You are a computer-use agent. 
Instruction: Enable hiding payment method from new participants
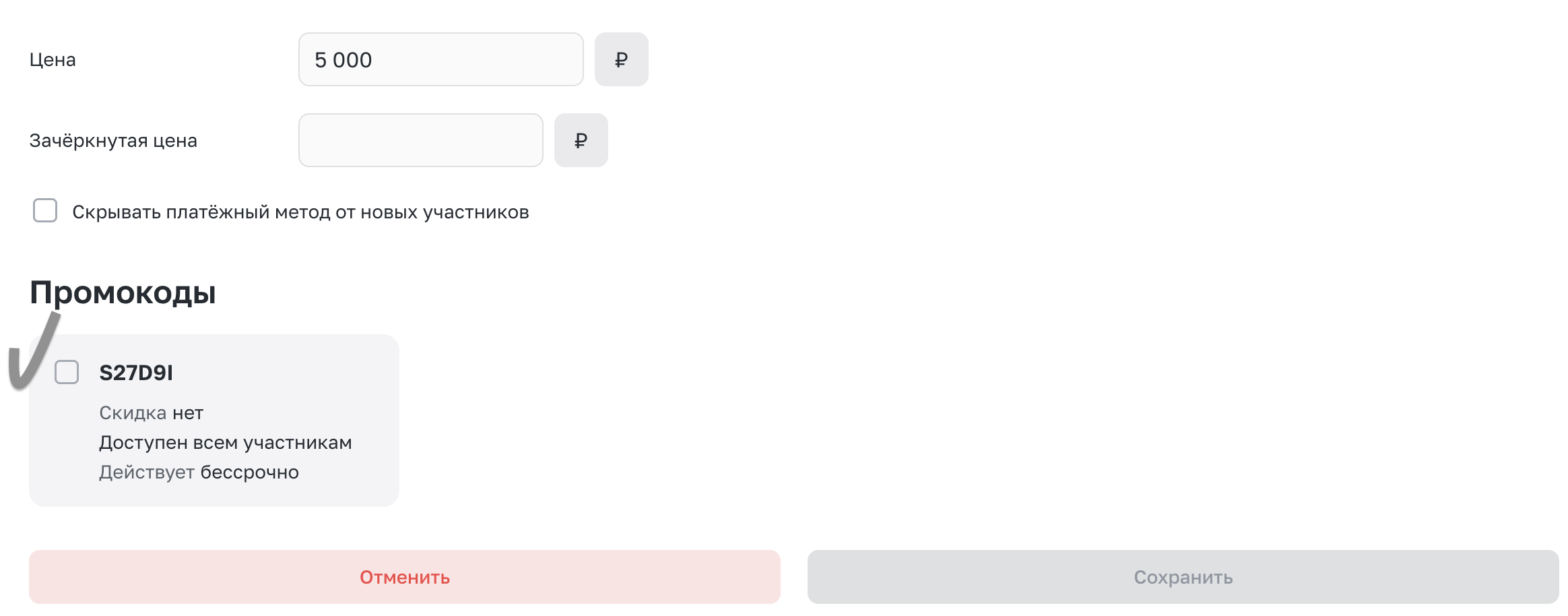(45, 210)
